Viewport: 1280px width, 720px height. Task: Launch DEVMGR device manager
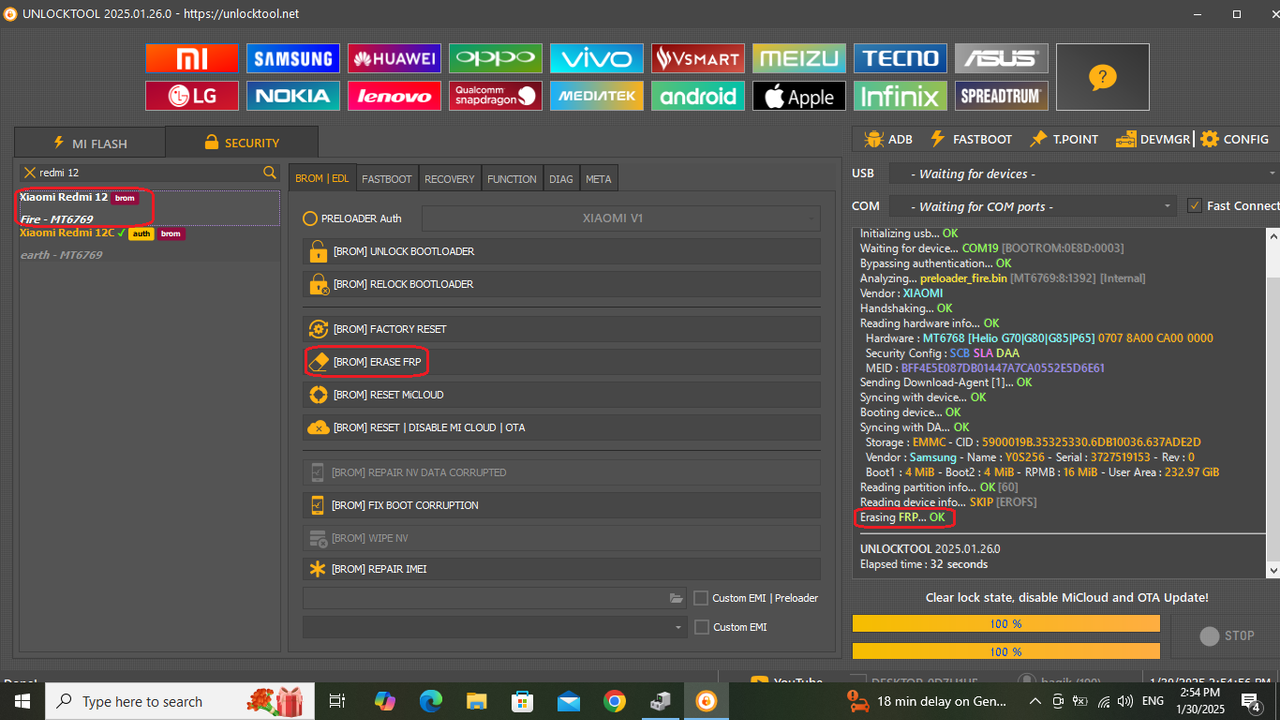click(x=1152, y=139)
